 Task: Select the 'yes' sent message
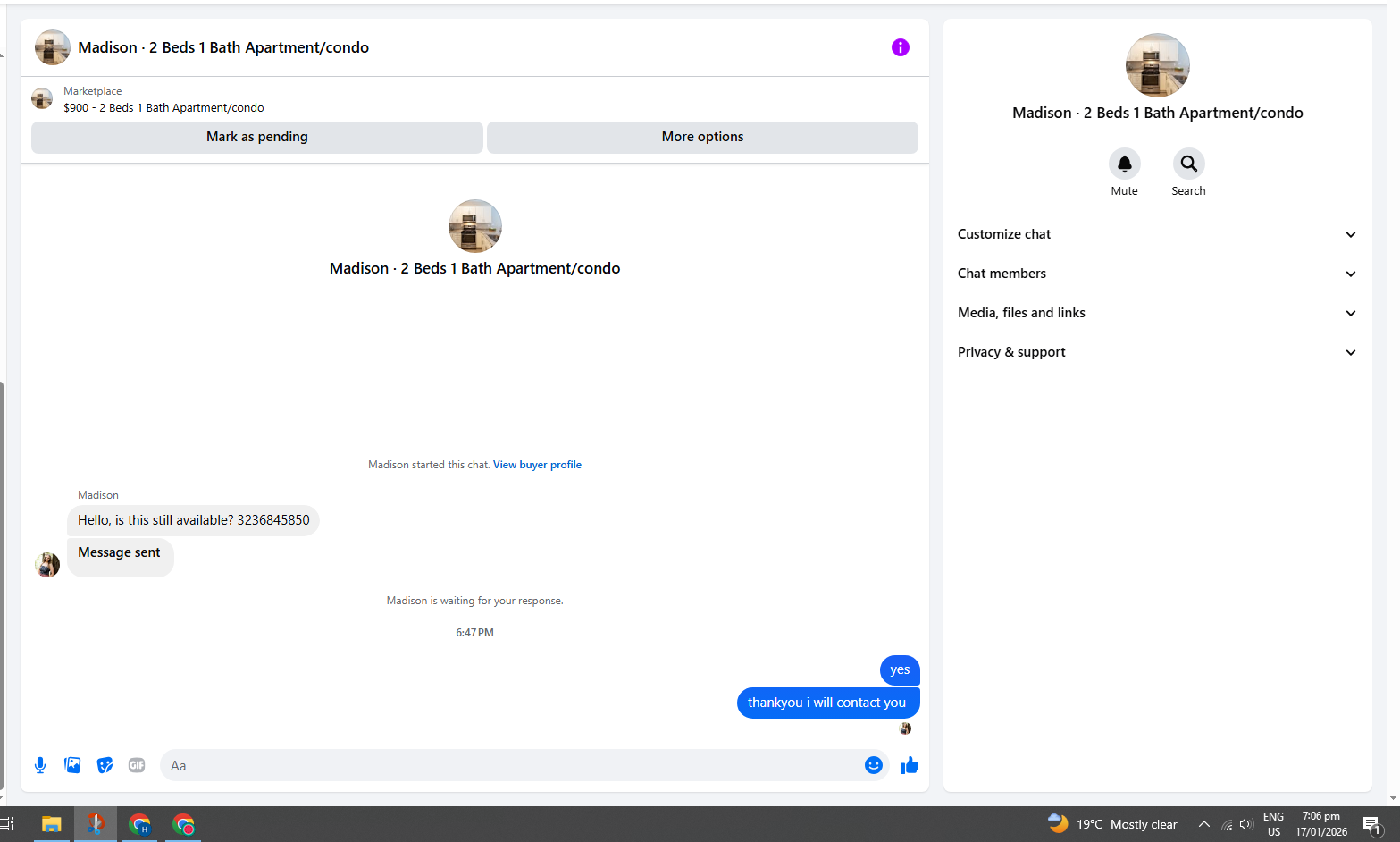pyautogui.click(x=900, y=670)
